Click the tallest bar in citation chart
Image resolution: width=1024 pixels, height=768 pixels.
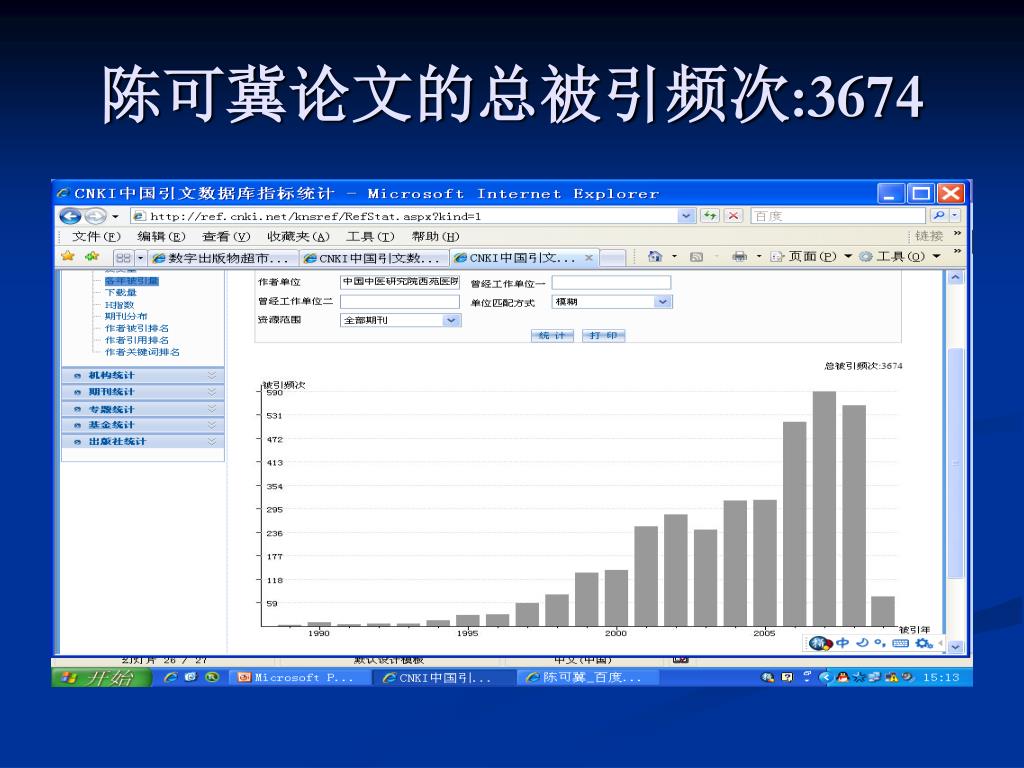[x=824, y=509]
